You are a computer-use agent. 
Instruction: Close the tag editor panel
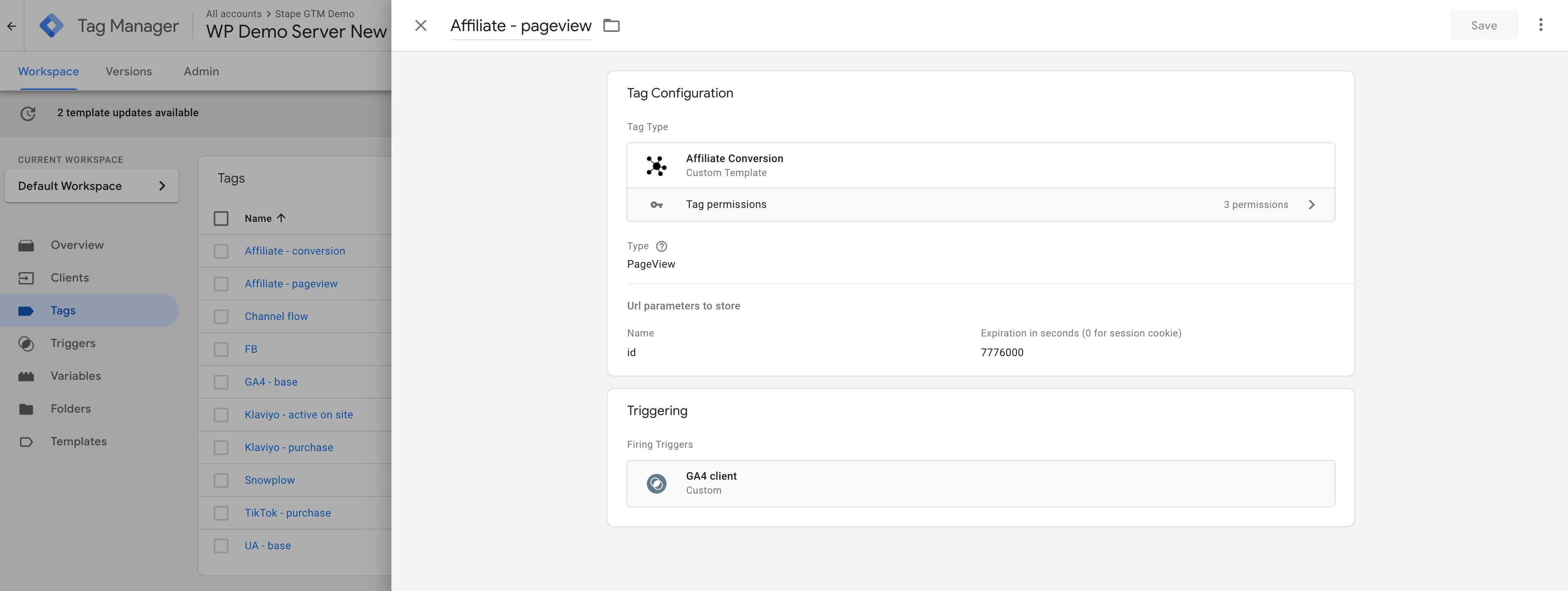click(420, 25)
